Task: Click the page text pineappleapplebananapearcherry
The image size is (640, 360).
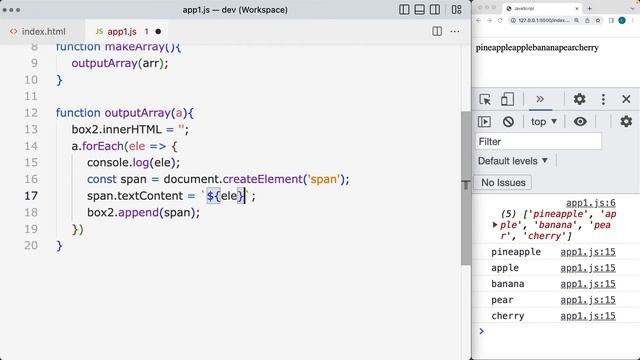Action: [x=537, y=48]
